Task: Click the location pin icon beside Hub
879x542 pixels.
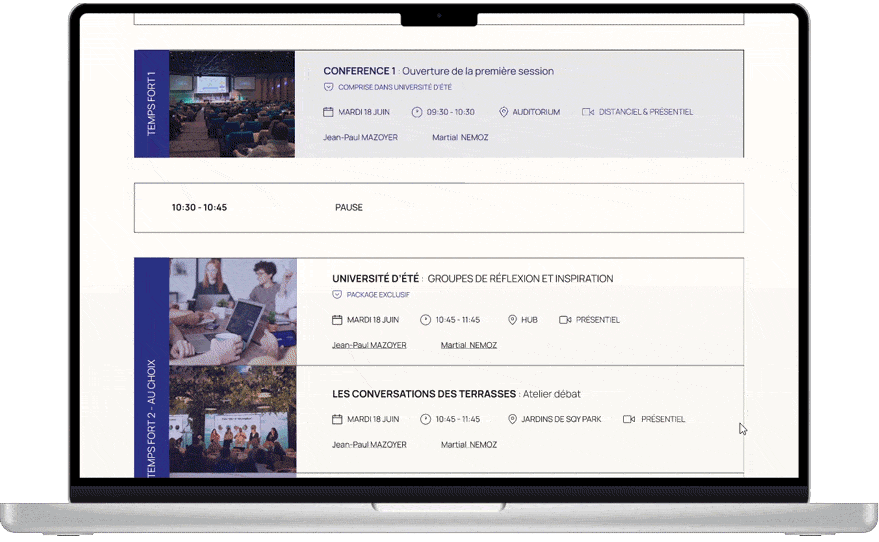Action: tap(512, 320)
